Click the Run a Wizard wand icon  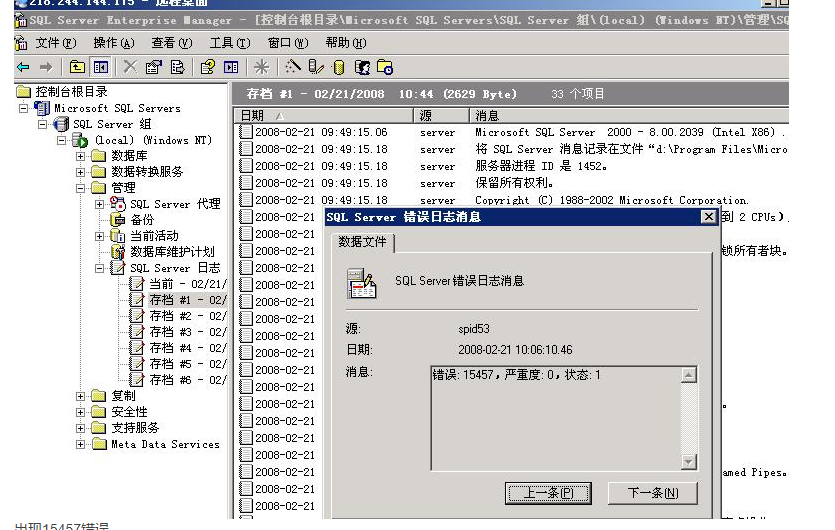(x=292, y=67)
